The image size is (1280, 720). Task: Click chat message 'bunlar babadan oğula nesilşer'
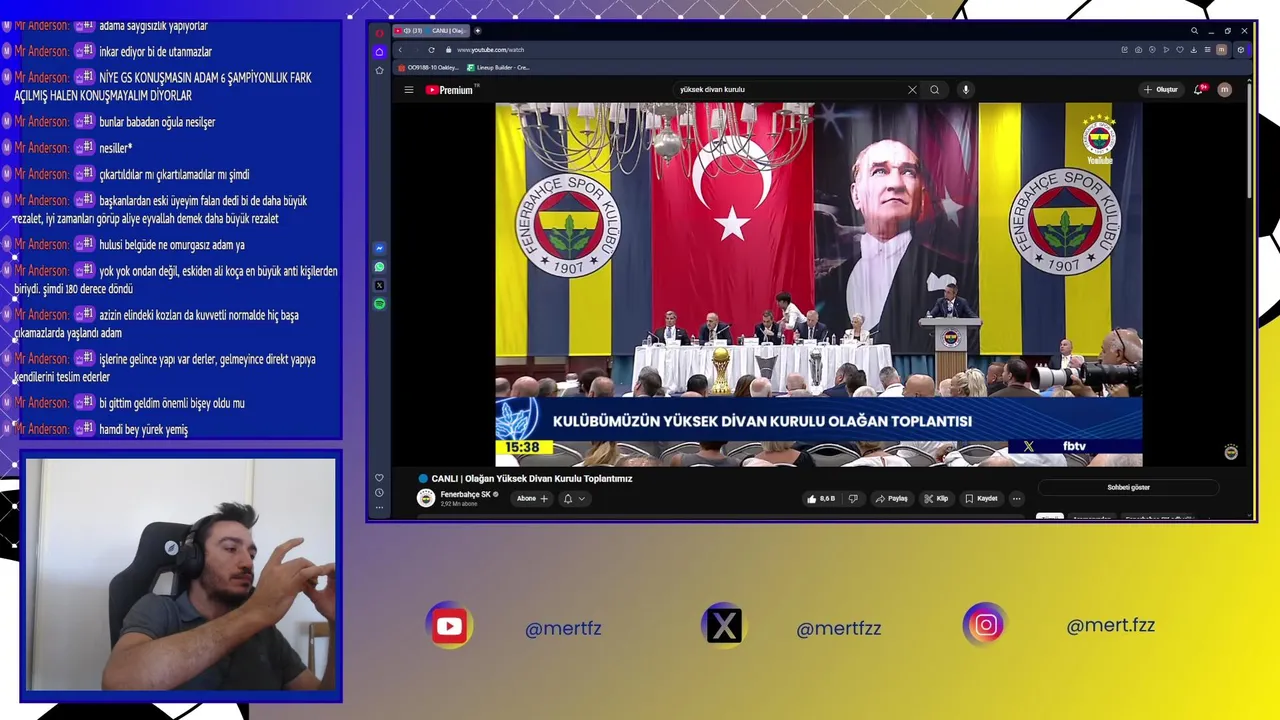(157, 122)
